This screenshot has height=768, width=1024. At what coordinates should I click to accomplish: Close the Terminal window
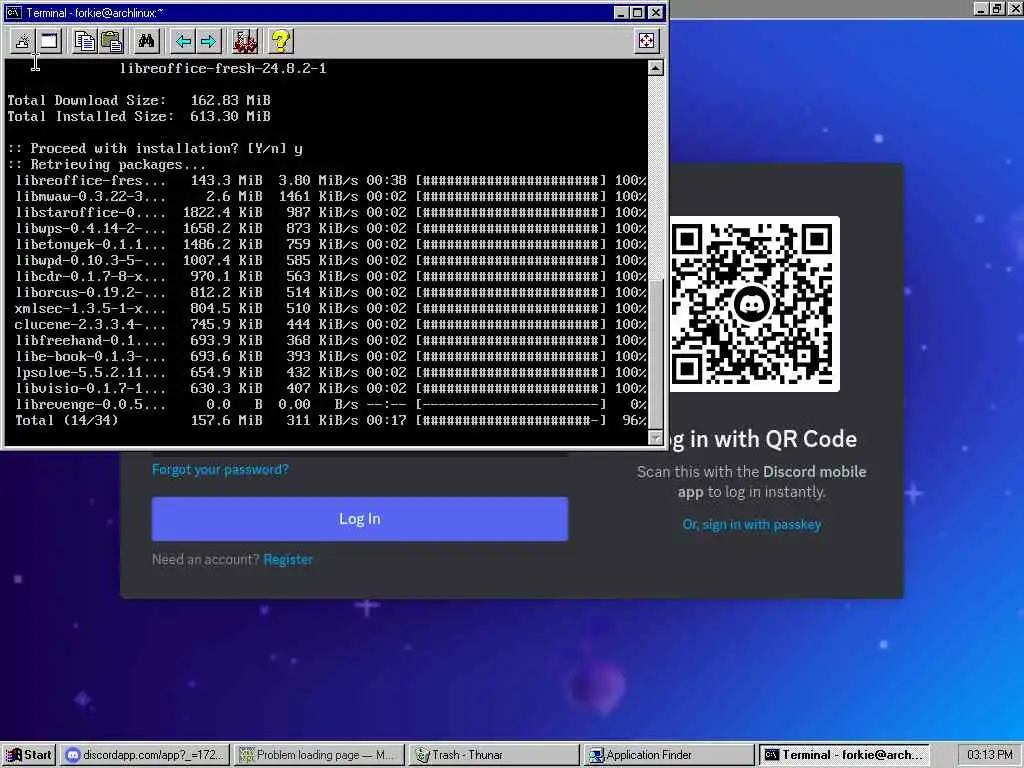pyautogui.click(x=656, y=12)
